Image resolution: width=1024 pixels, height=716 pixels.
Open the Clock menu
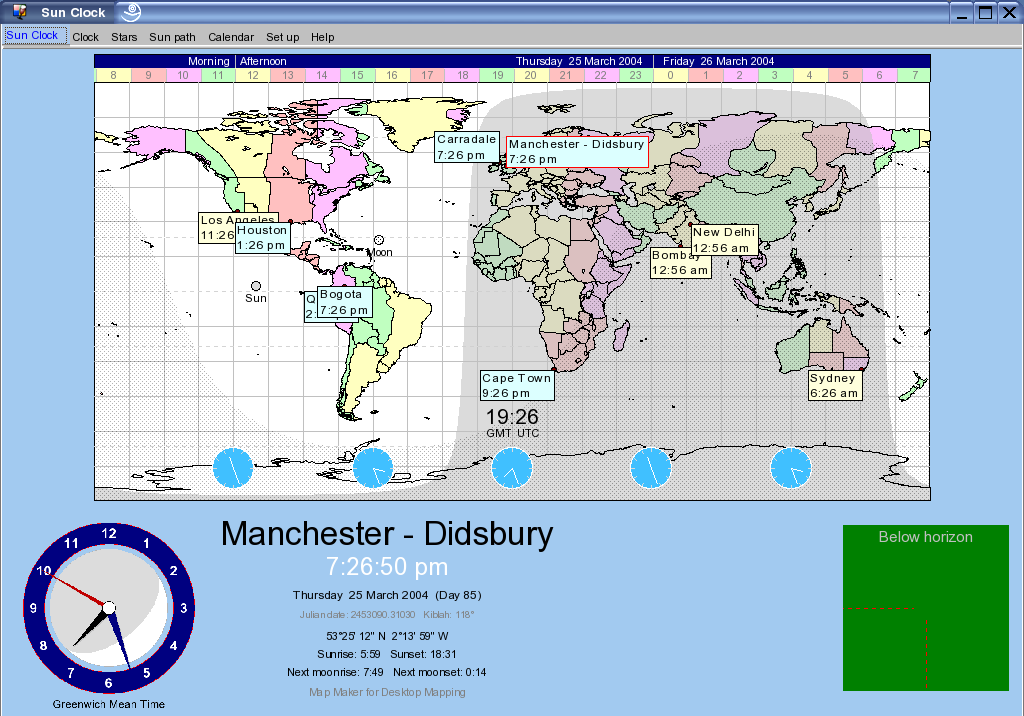[x=85, y=37]
